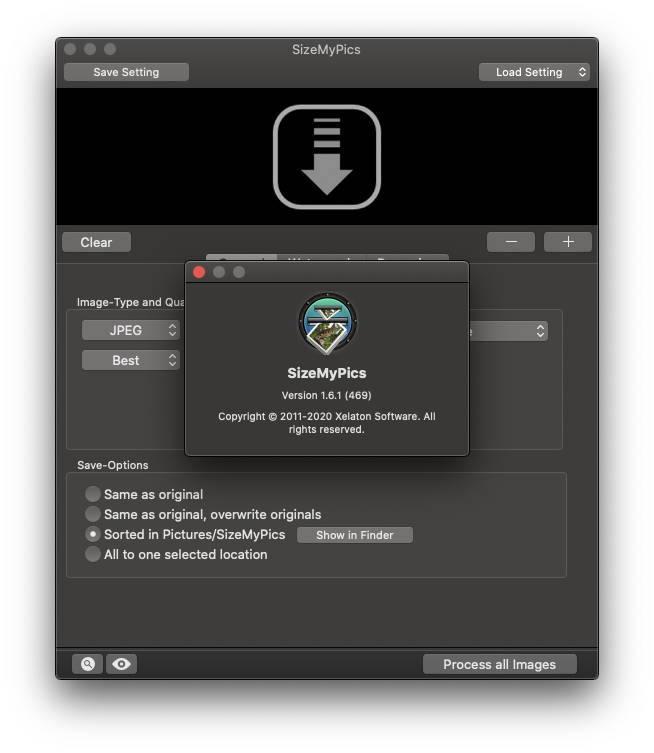Click the Save-Options section label
The width and height of the screenshot is (654, 753).
(113, 465)
